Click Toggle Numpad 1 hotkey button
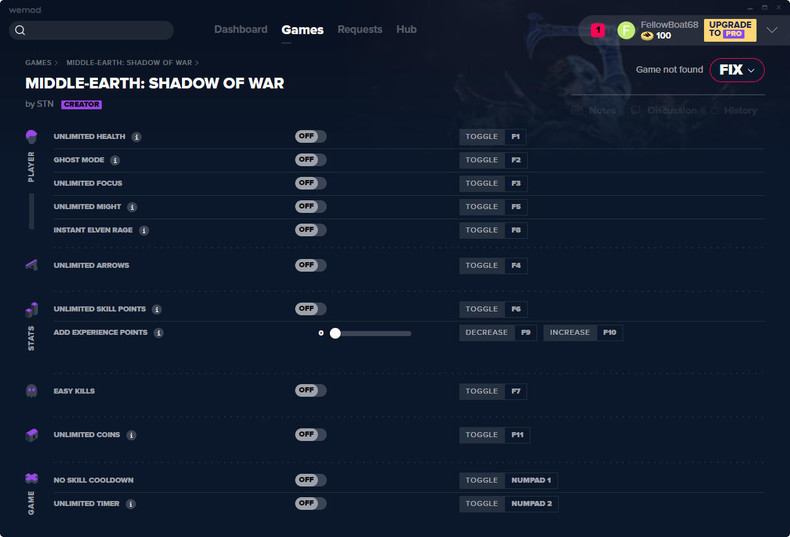The width and height of the screenshot is (790, 537). (508, 481)
